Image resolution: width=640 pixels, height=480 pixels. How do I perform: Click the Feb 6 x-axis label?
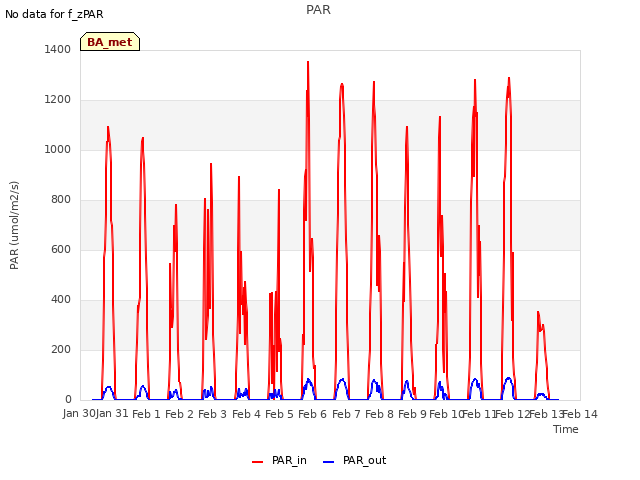(x=312, y=414)
